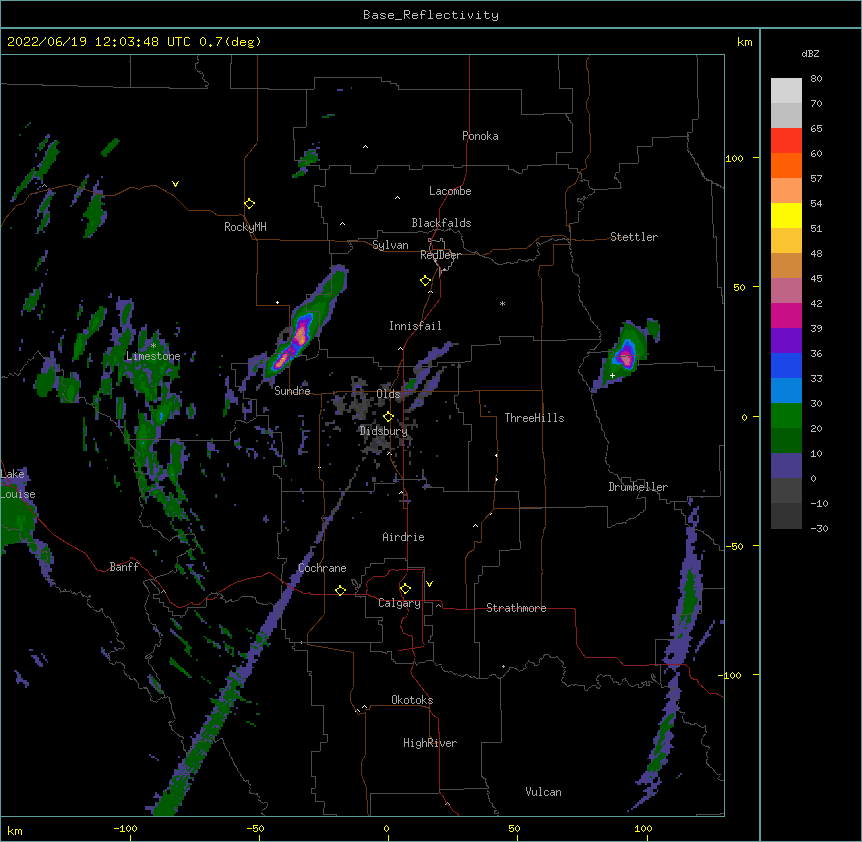Click the Cochrane label

coord(322,568)
